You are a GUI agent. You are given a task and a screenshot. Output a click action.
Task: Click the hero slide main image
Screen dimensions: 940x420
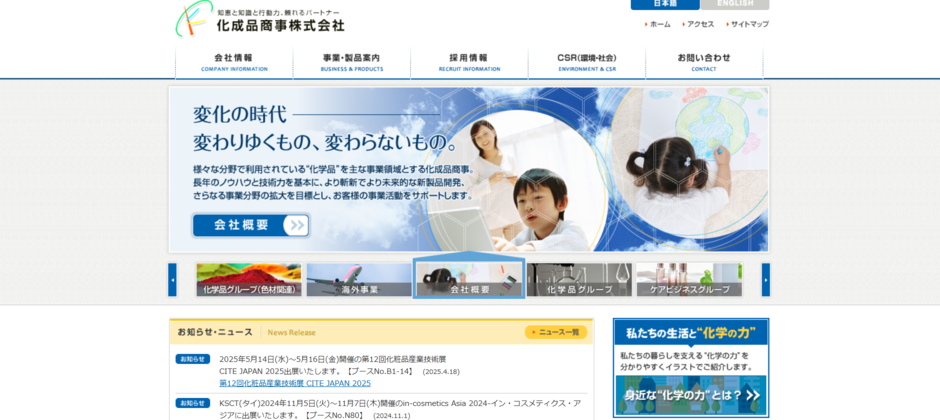pyautogui.click(x=469, y=169)
